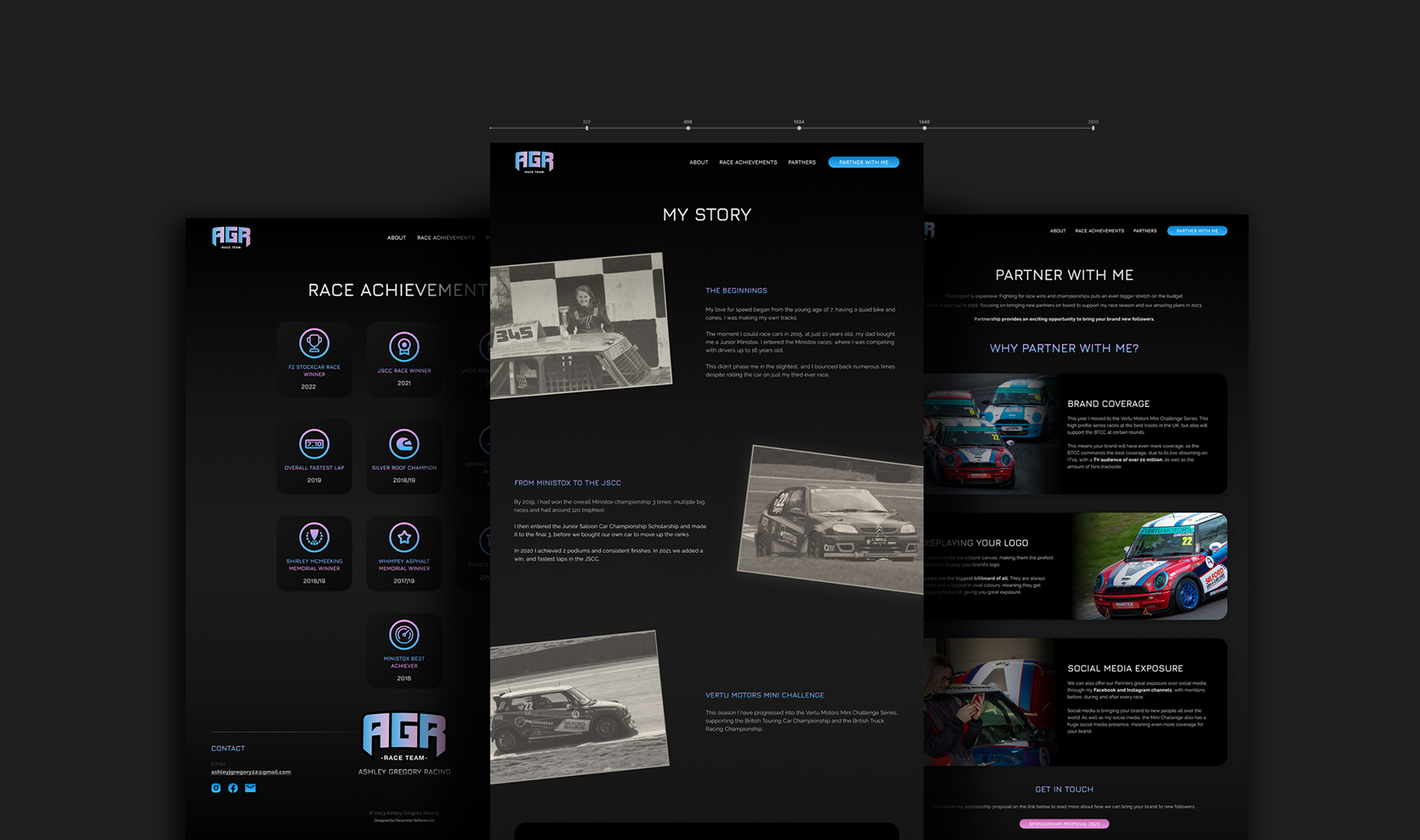Click the Facebook icon in the footer

pos(233,788)
